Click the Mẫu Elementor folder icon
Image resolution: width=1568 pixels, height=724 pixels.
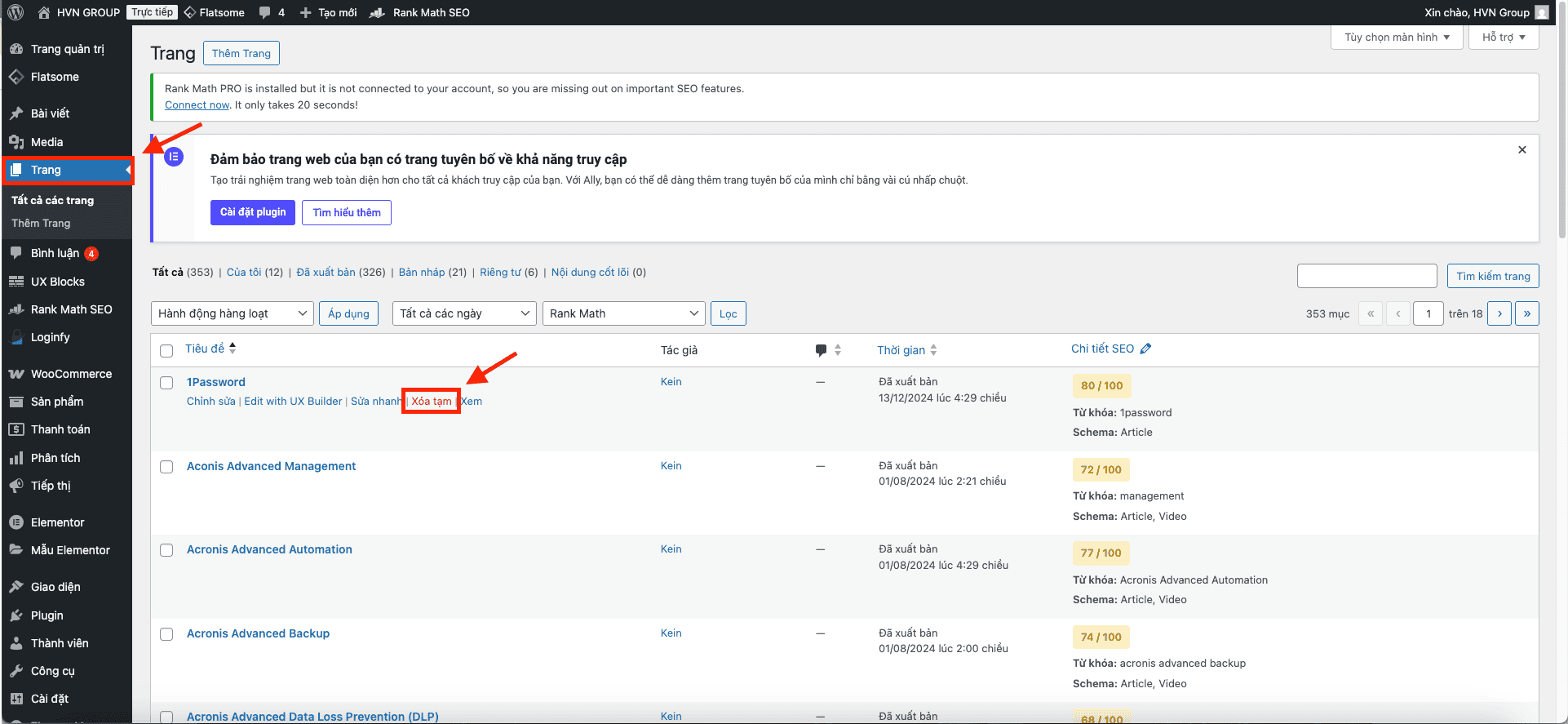coord(16,550)
